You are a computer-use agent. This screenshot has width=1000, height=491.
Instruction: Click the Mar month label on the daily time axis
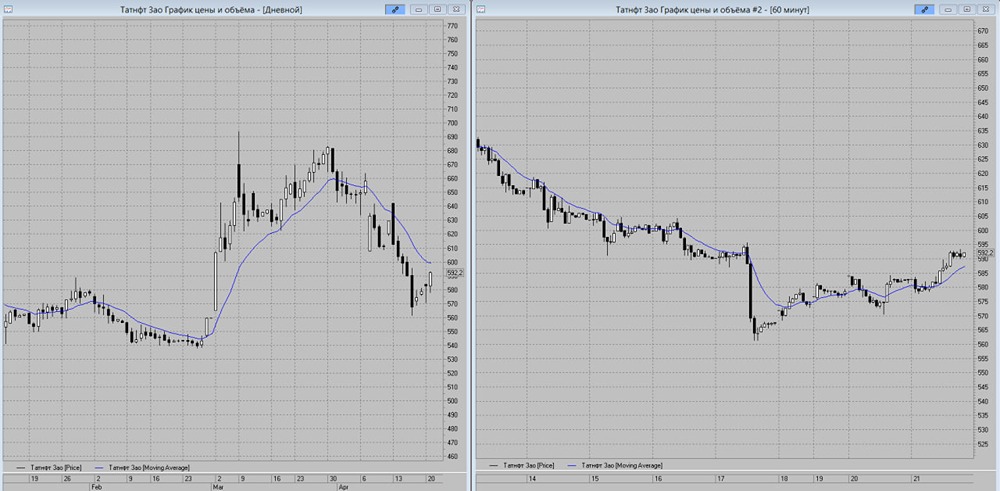click(x=217, y=486)
